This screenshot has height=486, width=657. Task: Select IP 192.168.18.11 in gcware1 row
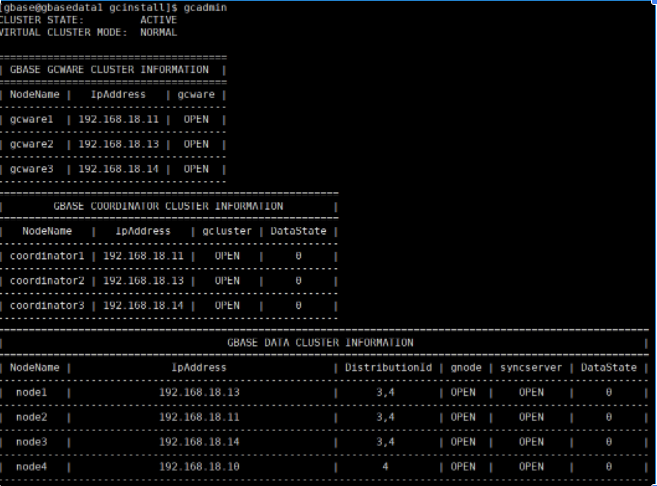119,119
